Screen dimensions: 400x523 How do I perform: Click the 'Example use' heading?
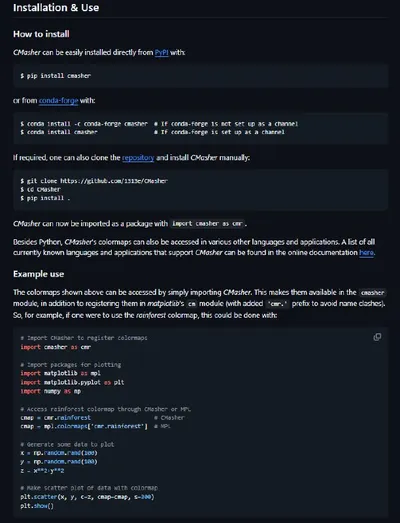point(39,274)
